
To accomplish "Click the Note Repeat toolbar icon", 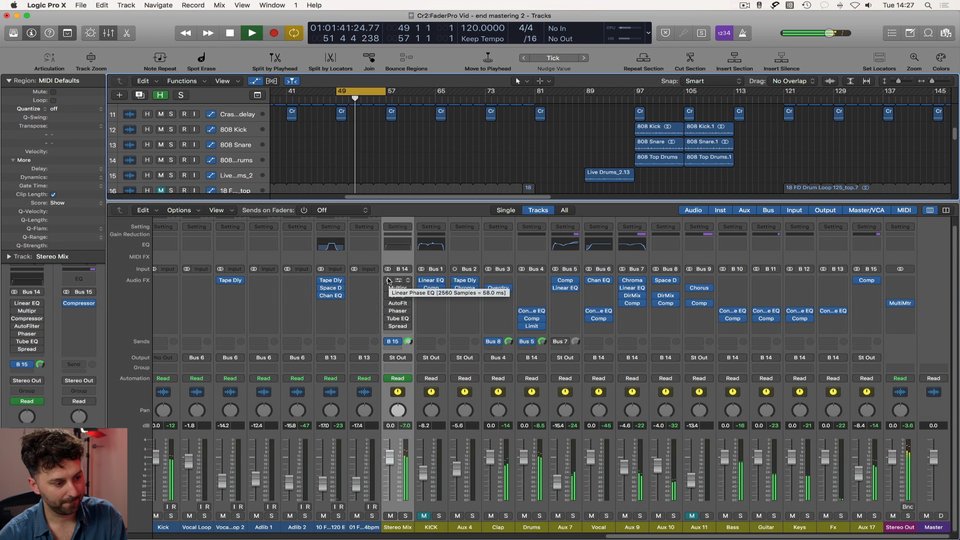I will (x=160, y=58).
